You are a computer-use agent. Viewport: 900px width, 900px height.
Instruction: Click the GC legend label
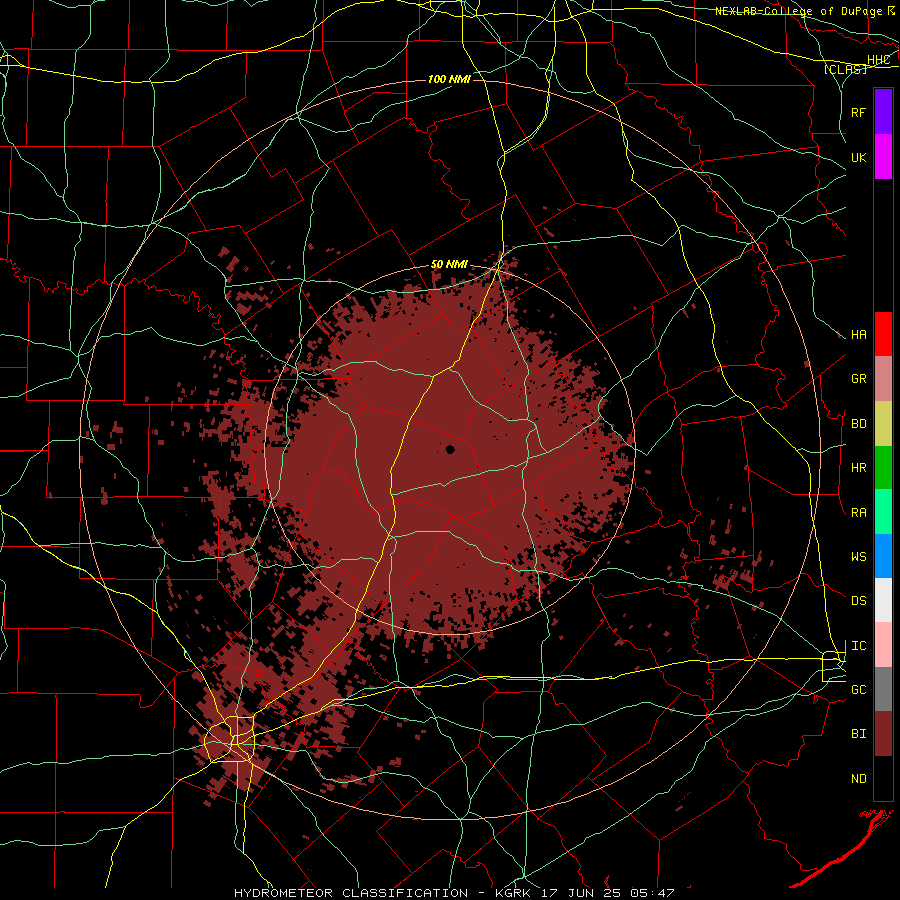(859, 690)
